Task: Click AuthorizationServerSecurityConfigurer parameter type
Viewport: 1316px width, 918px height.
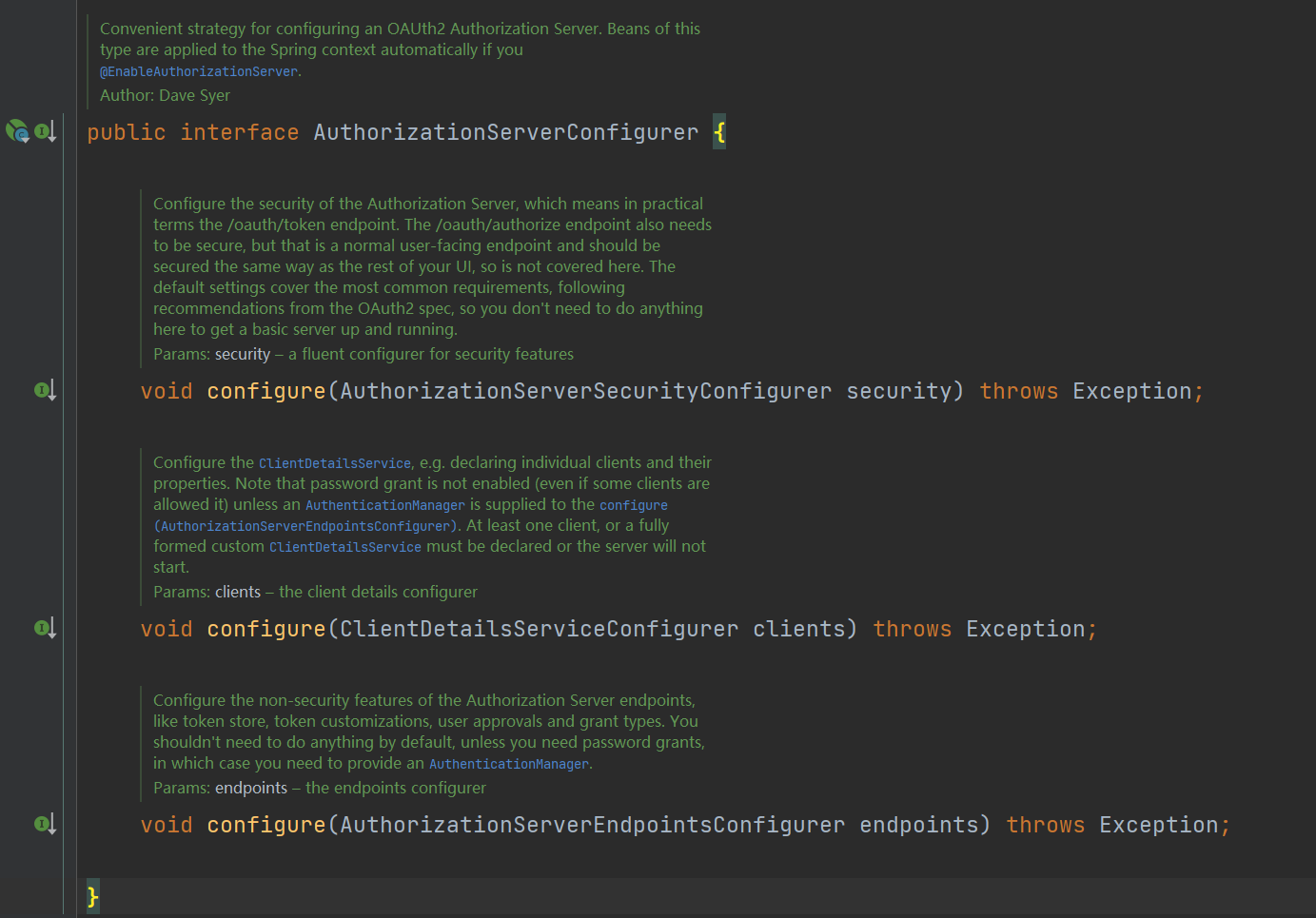Action: point(585,391)
